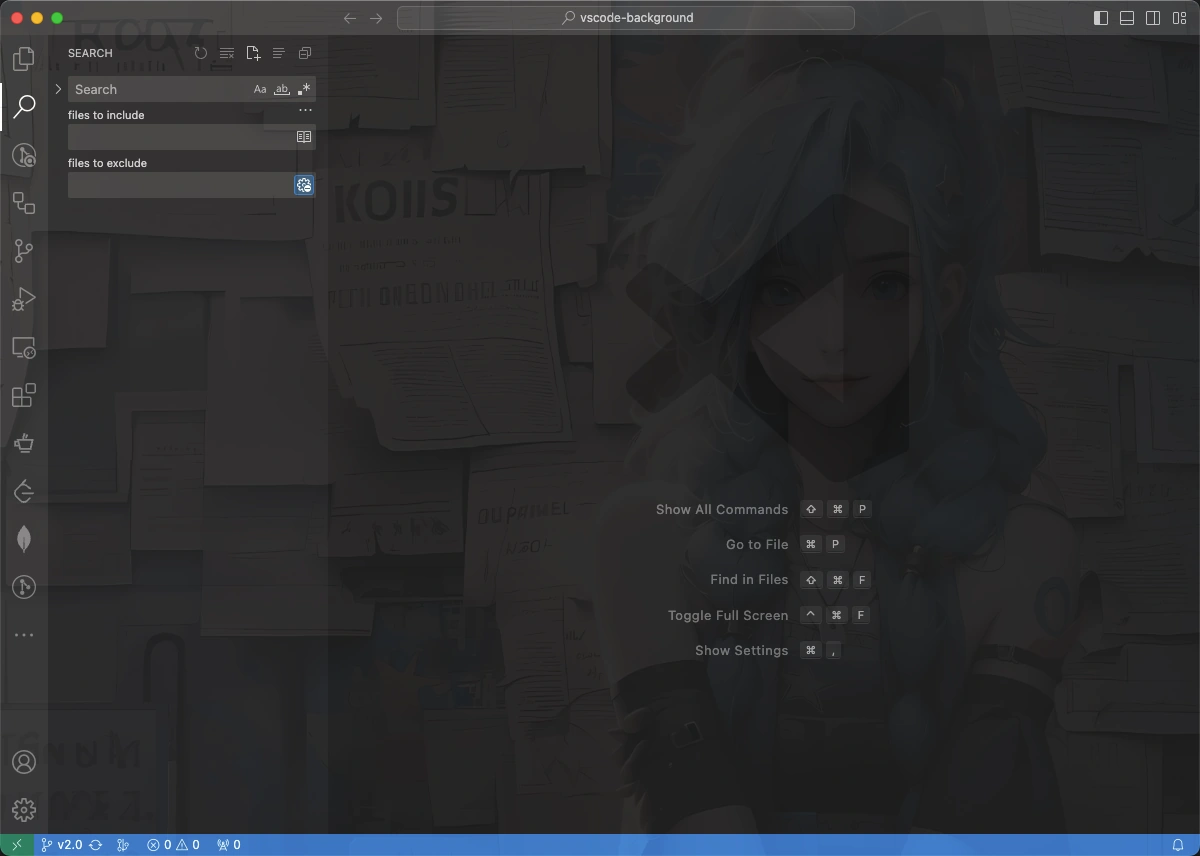The width and height of the screenshot is (1200, 856).
Task: Open new search editor icon
Action: pos(253,53)
